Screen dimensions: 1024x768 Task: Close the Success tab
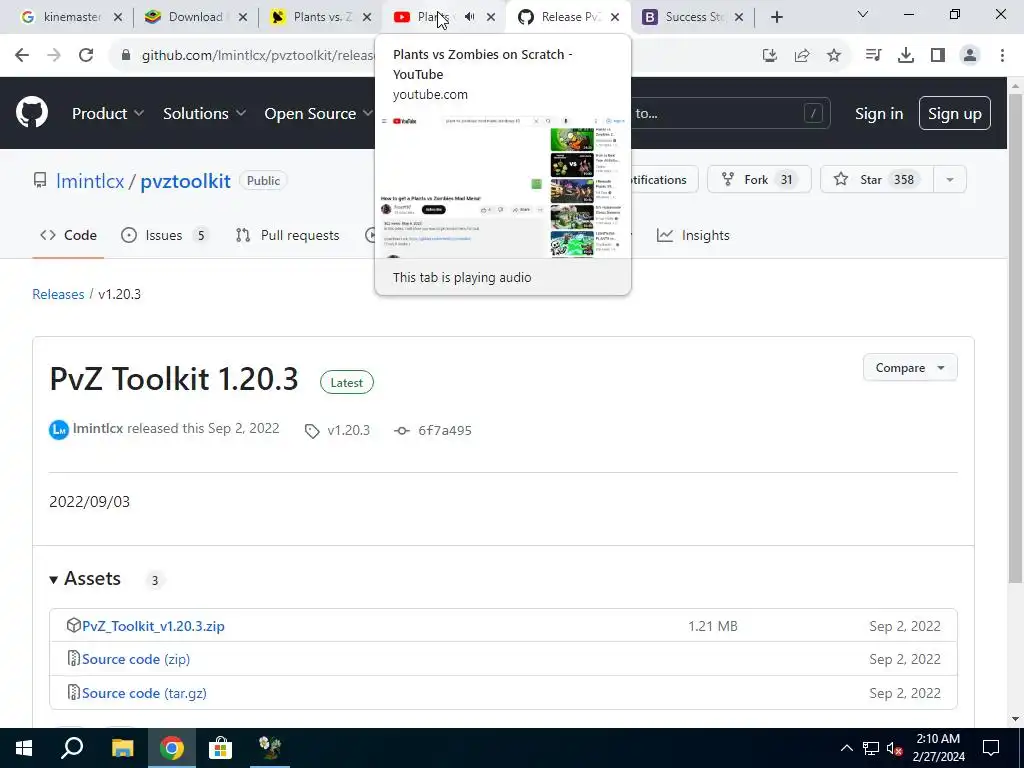(x=739, y=17)
